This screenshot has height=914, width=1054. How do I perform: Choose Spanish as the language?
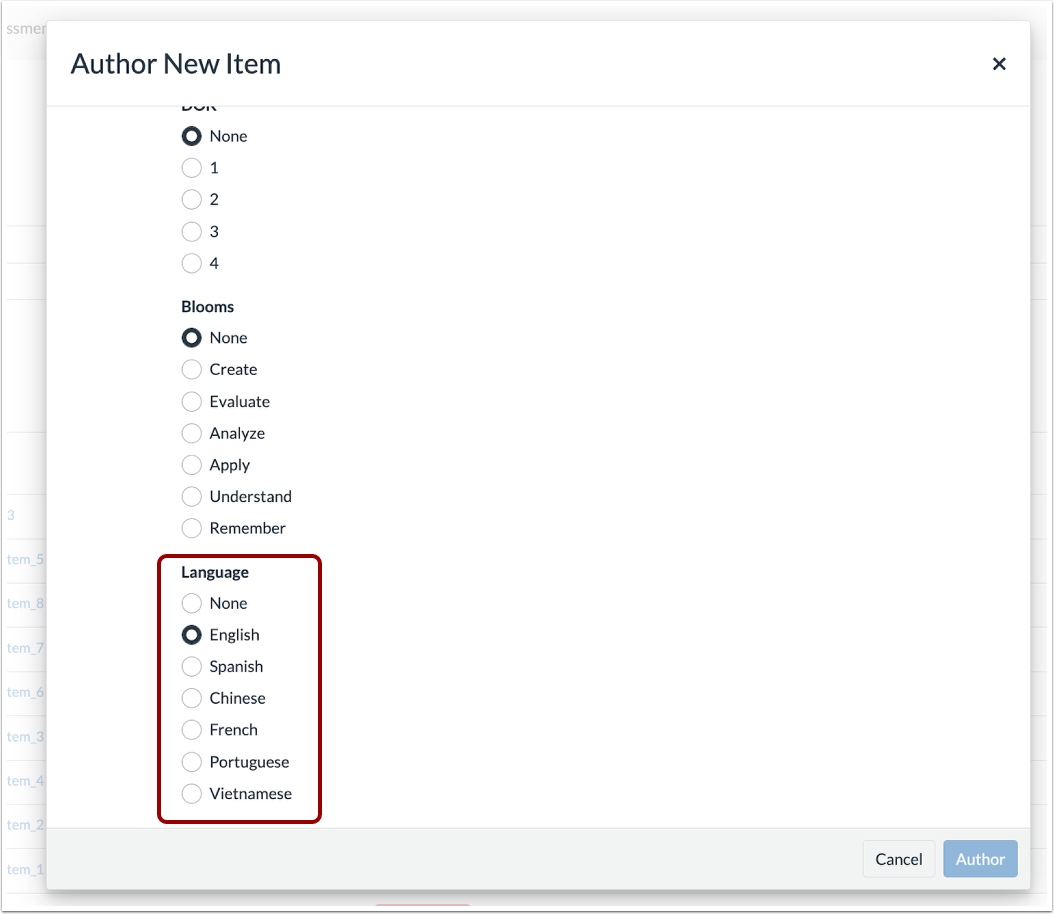click(x=191, y=666)
